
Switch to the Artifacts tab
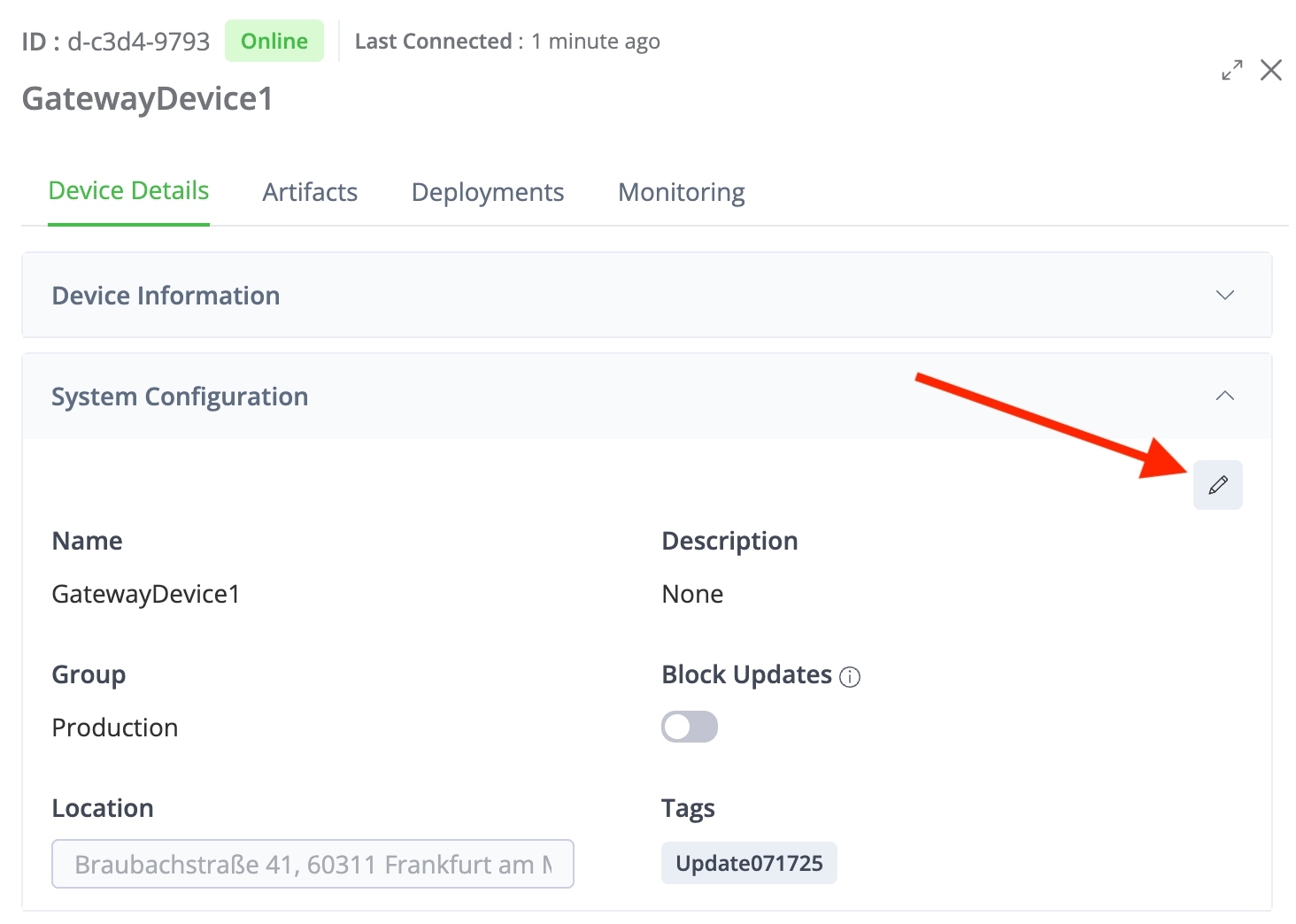coord(310,192)
